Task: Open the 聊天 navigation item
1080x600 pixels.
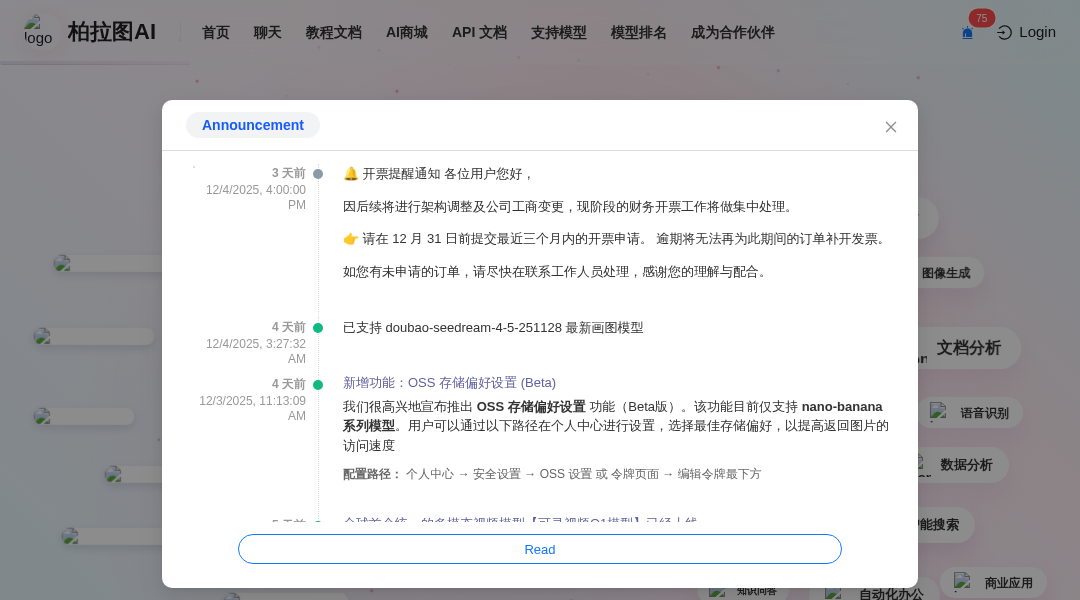Action: (x=267, y=32)
